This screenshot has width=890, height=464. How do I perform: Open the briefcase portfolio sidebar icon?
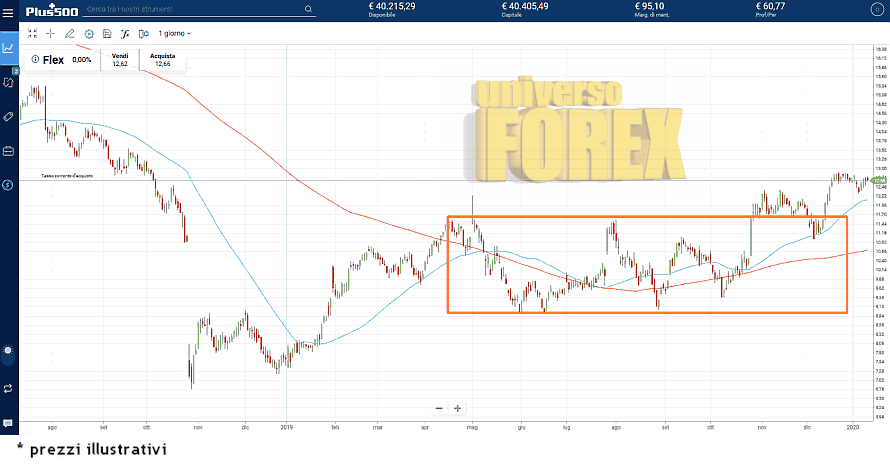(8, 151)
